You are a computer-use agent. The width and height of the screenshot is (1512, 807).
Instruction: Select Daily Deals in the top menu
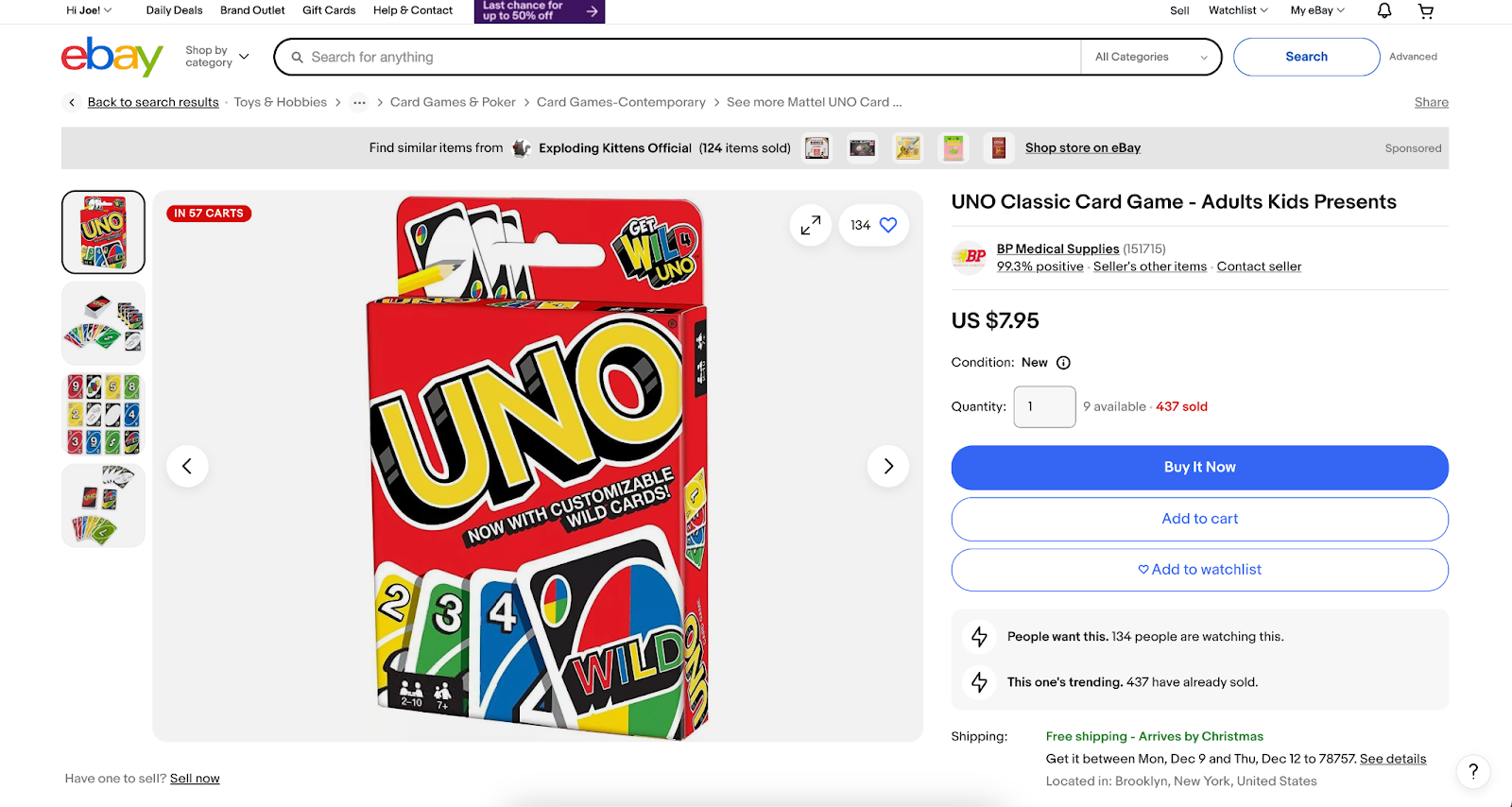point(173,10)
